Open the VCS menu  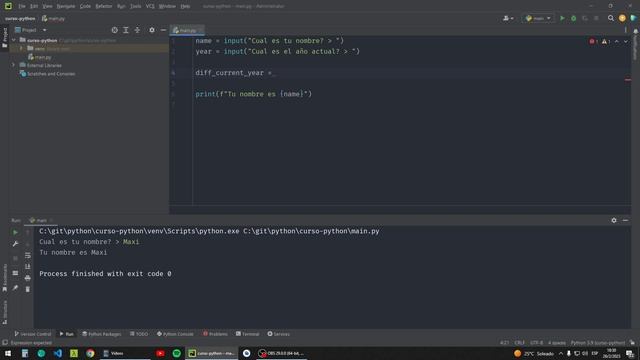click(x=150, y=6)
